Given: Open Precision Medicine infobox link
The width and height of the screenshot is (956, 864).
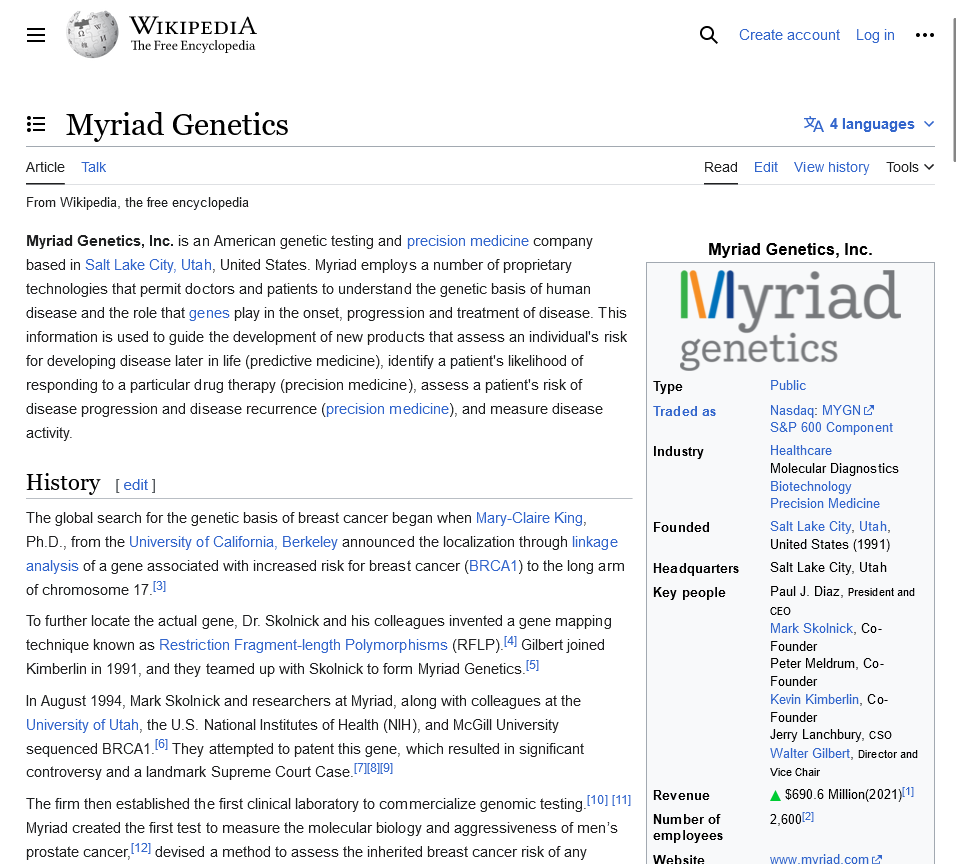Looking at the screenshot, I should pos(824,504).
